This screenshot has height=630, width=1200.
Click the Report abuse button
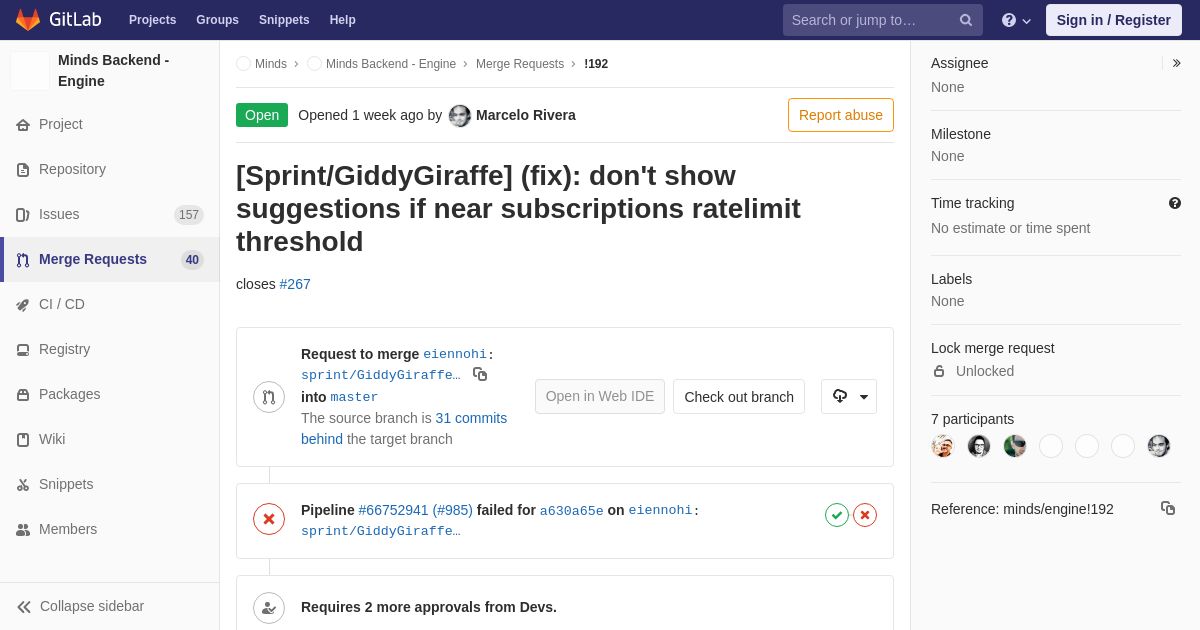841,115
